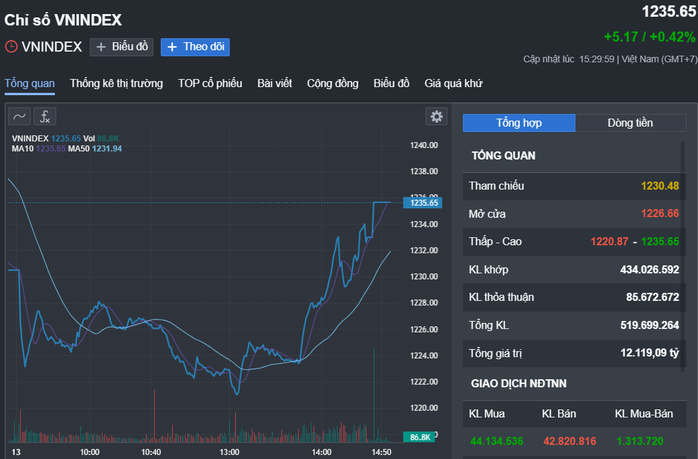Switch to the Tổng hợp panel

point(519,123)
